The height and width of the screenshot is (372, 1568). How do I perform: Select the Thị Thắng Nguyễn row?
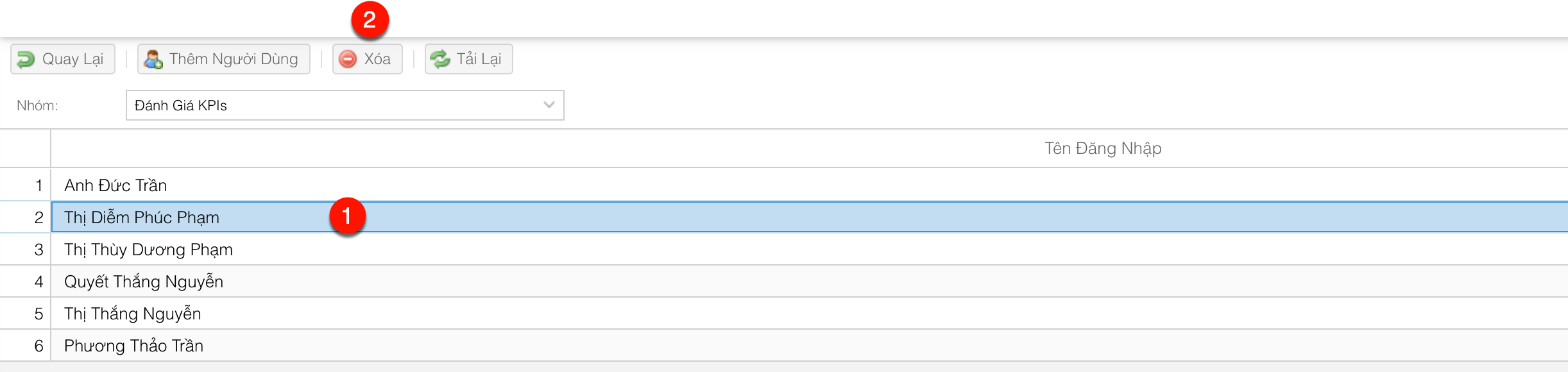point(133,314)
